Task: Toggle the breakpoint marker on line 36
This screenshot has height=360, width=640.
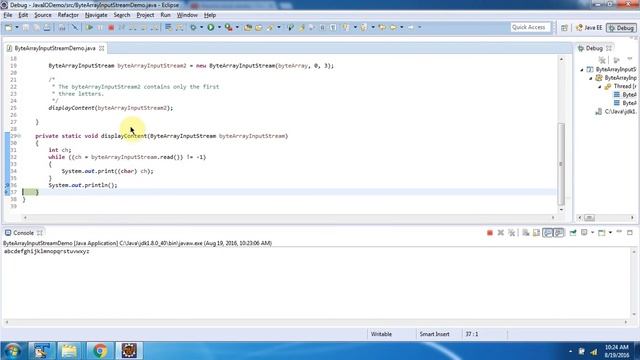Action: point(7,185)
